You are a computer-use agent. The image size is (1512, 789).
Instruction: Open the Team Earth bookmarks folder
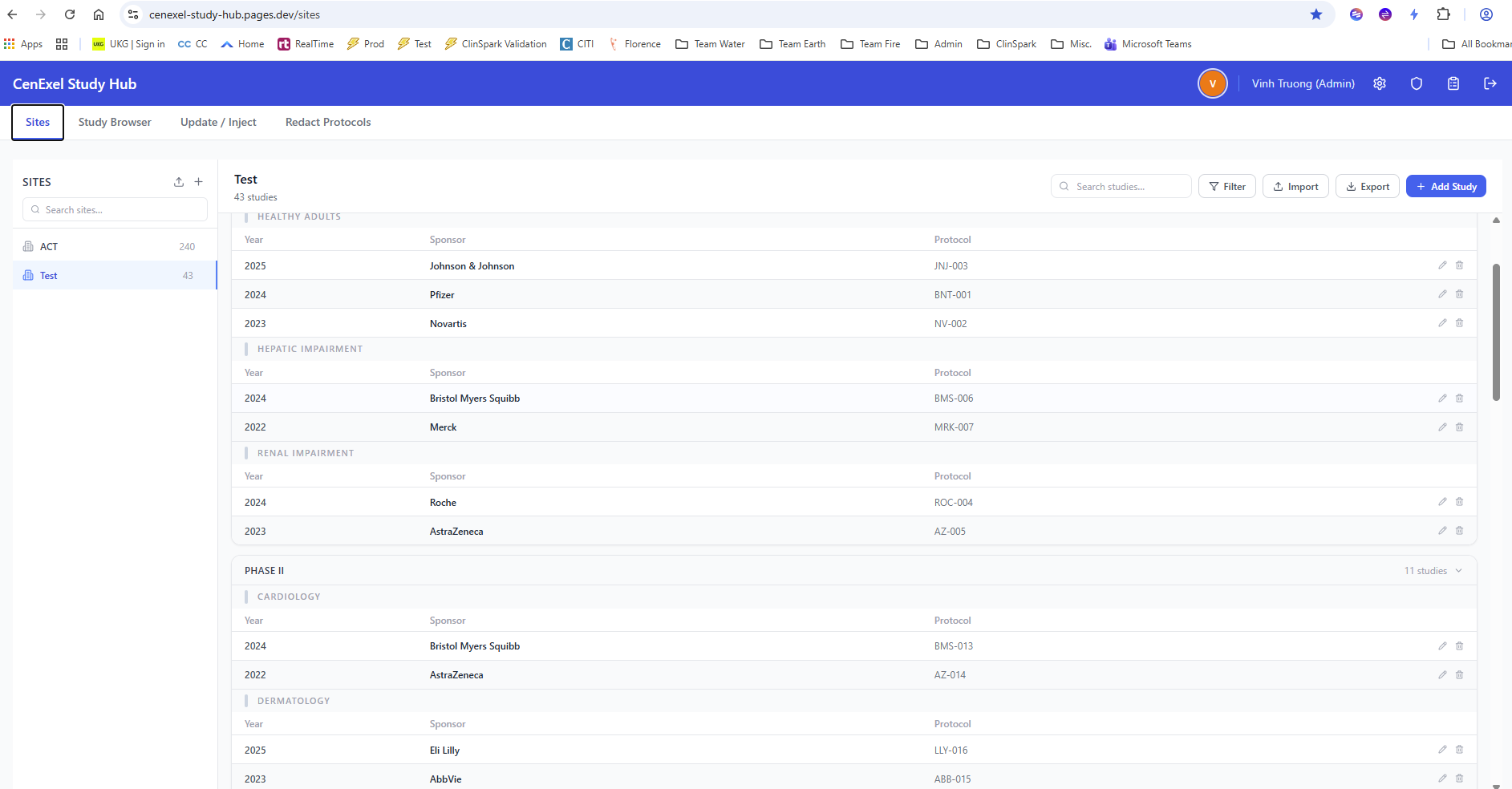tap(793, 44)
